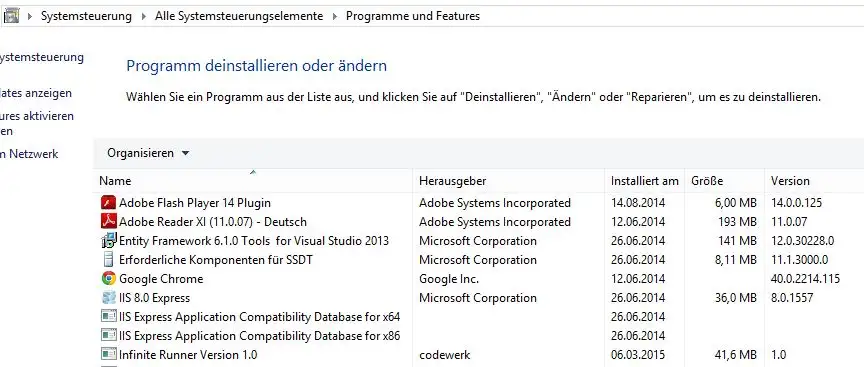Click size value 6,00 MB

pos(736,203)
